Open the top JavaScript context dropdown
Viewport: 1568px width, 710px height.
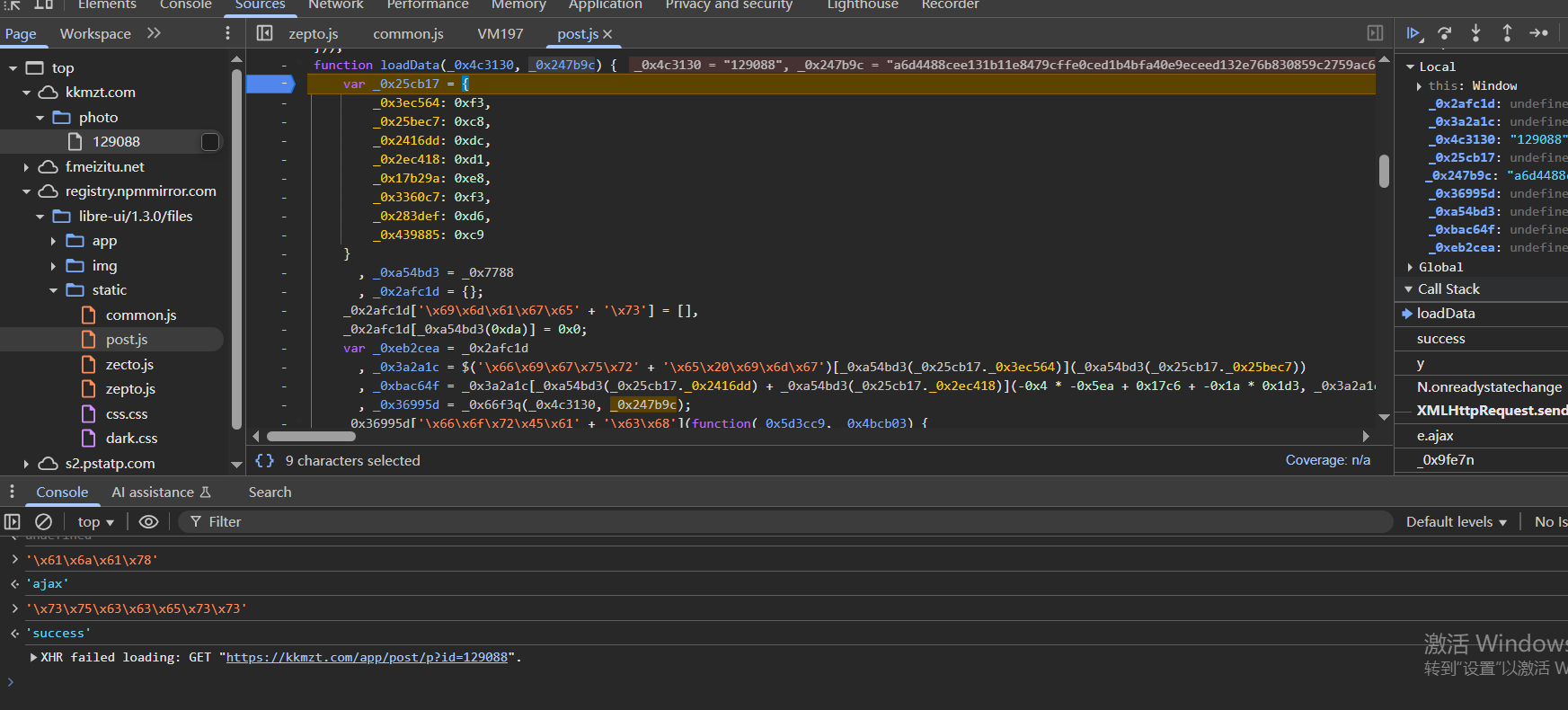tap(95, 521)
